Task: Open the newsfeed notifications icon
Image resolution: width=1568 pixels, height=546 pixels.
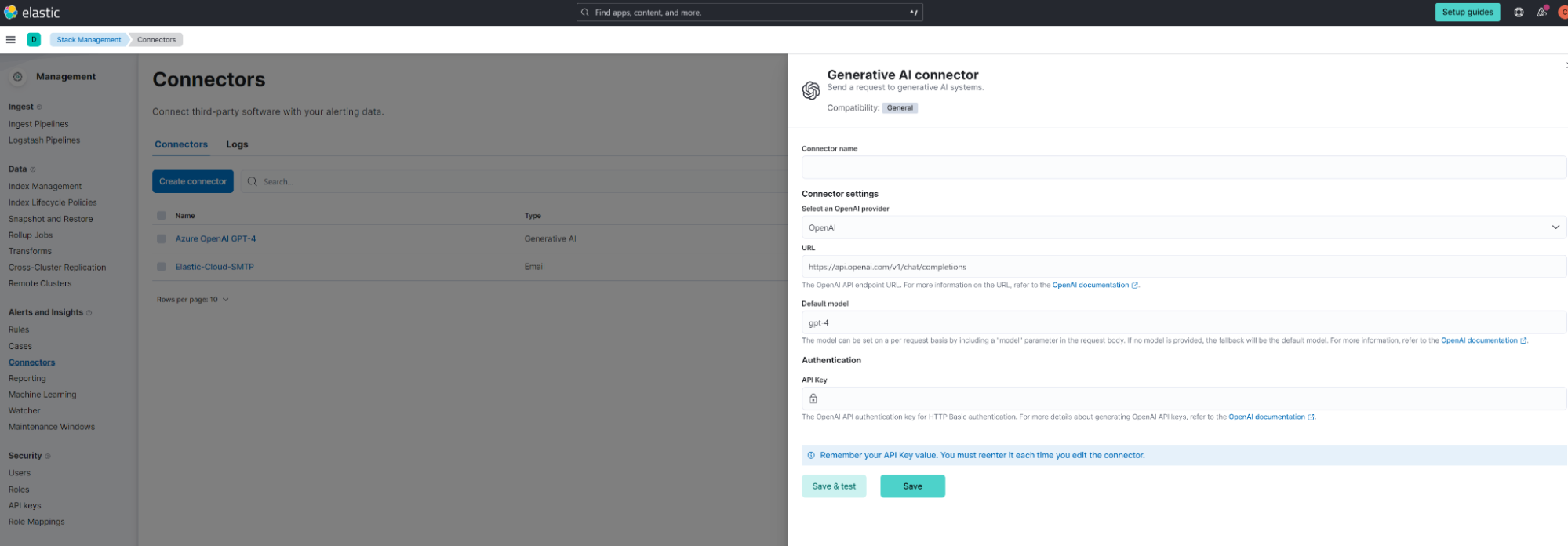Action: tap(1541, 13)
